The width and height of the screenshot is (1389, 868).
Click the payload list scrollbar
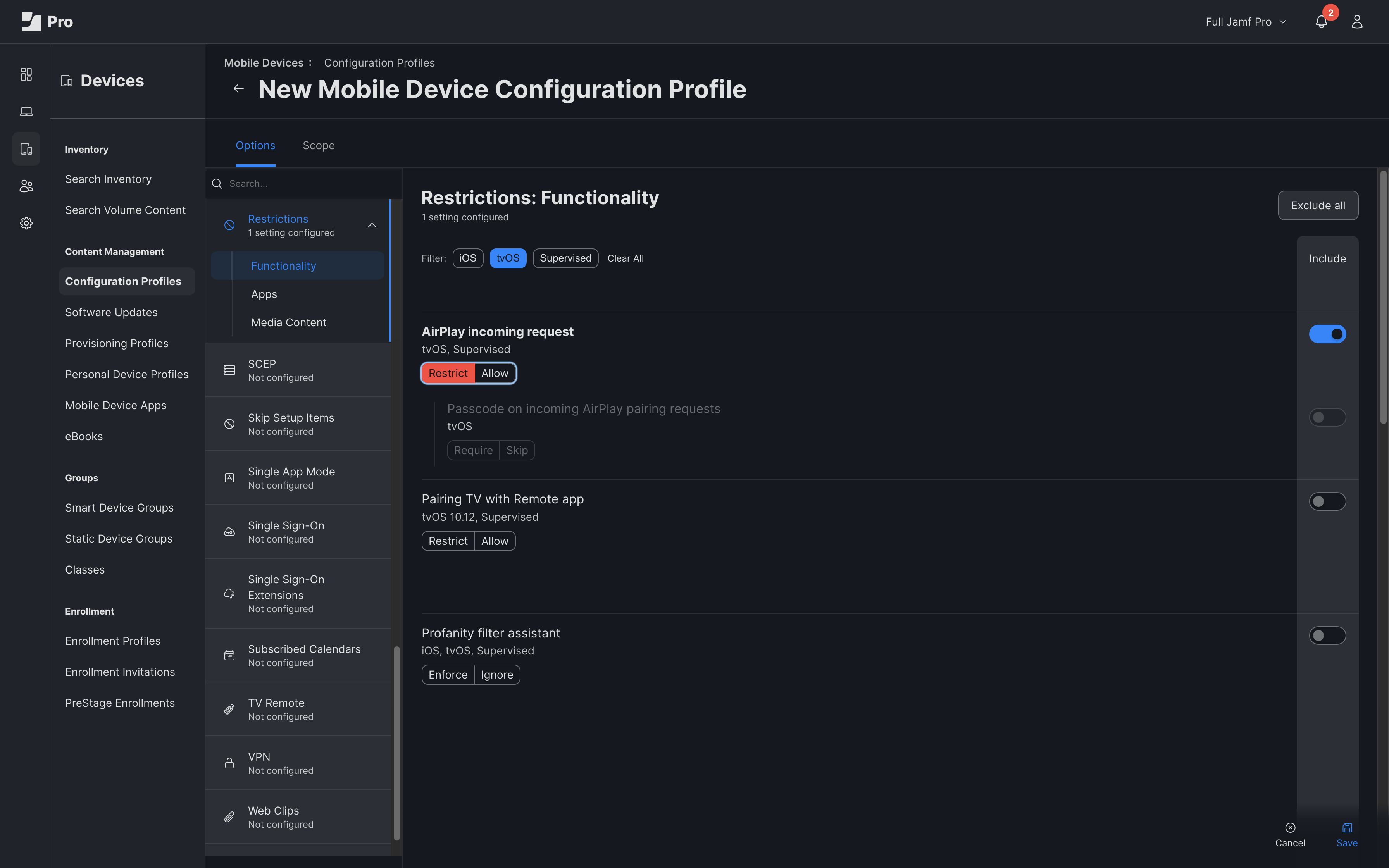click(x=396, y=744)
